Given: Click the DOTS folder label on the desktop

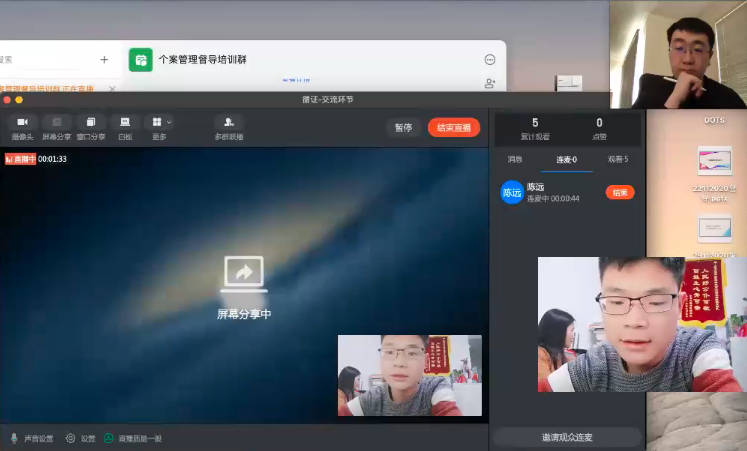Looking at the screenshot, I should point(714,120).
